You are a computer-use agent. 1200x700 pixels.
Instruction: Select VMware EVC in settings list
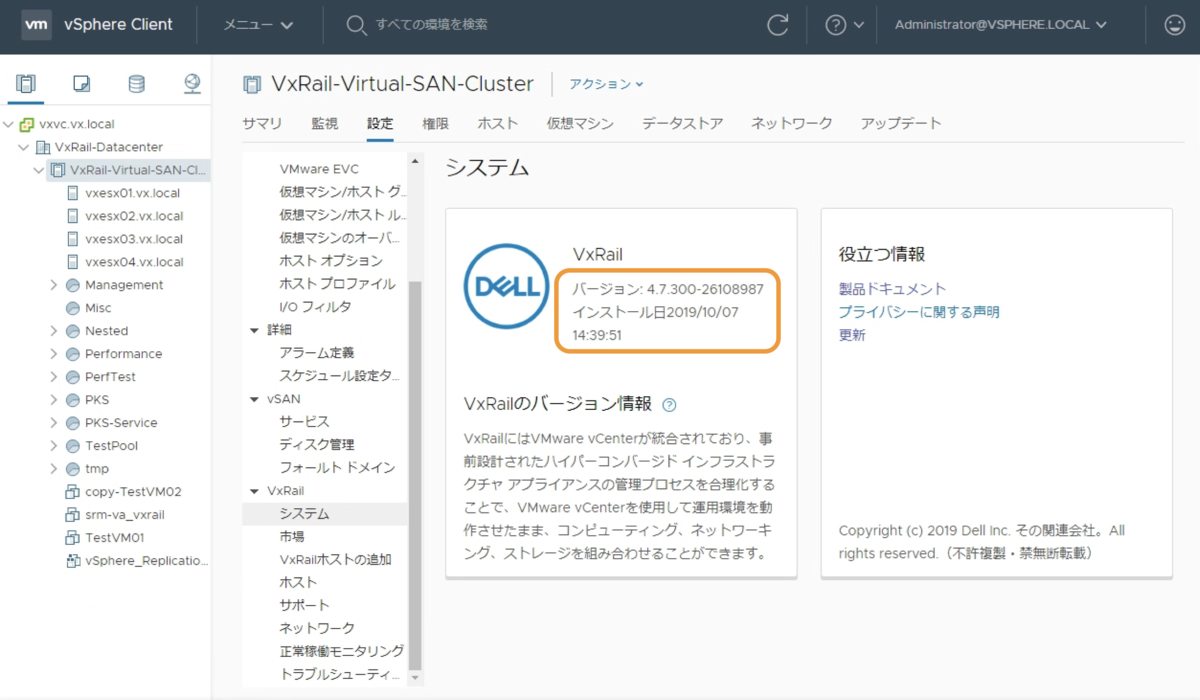[319, 169]
